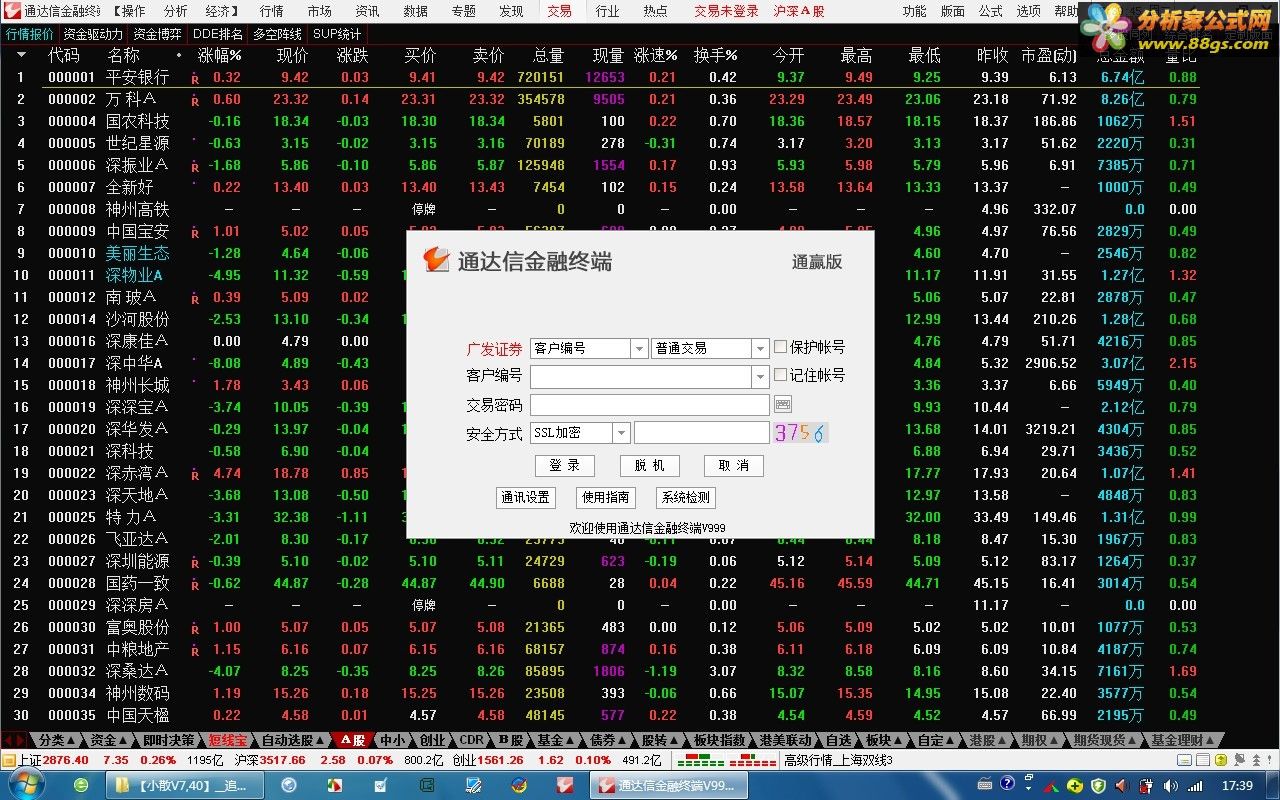Select the 美丽生态 stock row
Image resolution: width=1280 pixels, height=800 pixels.
(600, 253)
